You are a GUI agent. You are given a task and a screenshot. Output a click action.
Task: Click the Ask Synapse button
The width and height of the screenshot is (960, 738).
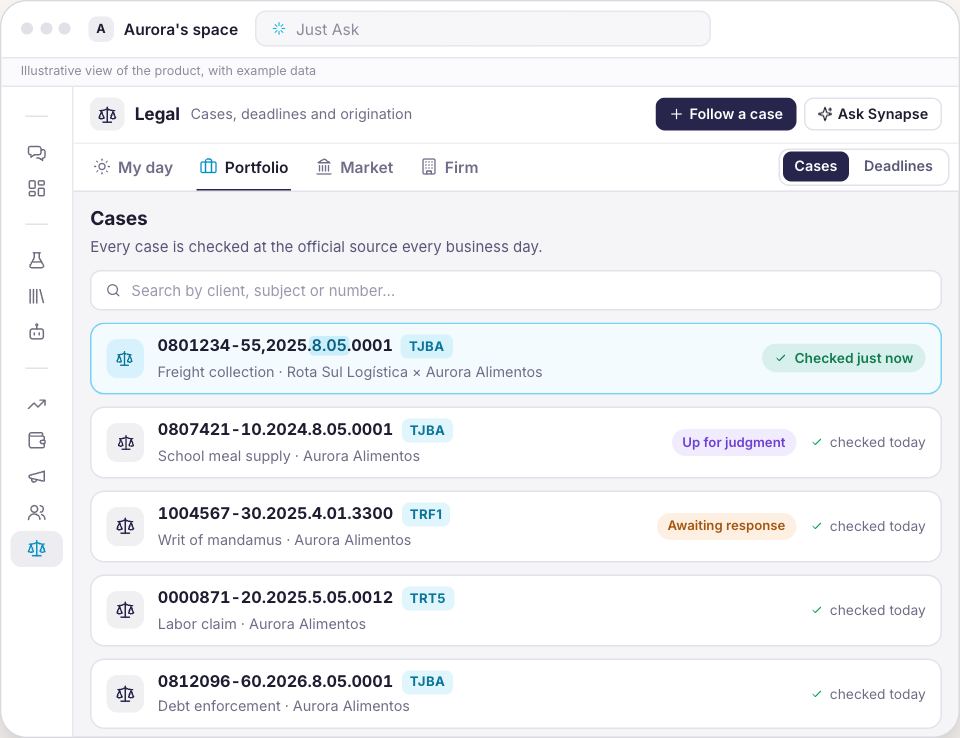point(872,114)
